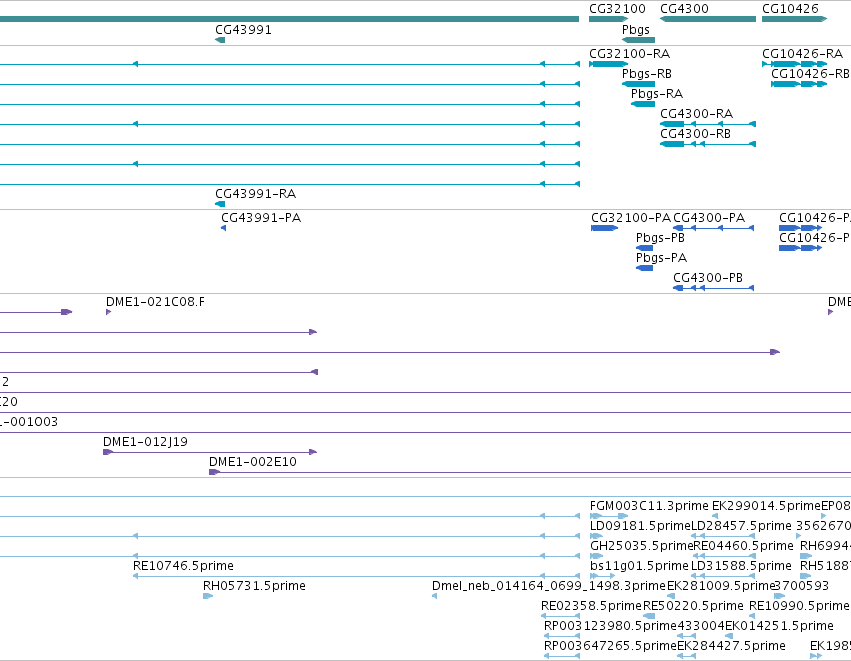
Task: Select the CG32100-PA protein glyph
Action: [x=605, y=228]
